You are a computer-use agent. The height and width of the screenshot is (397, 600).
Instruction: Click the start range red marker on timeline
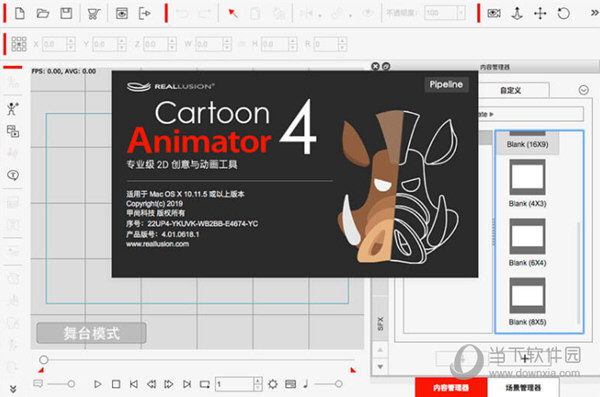[x=41, y=370]
